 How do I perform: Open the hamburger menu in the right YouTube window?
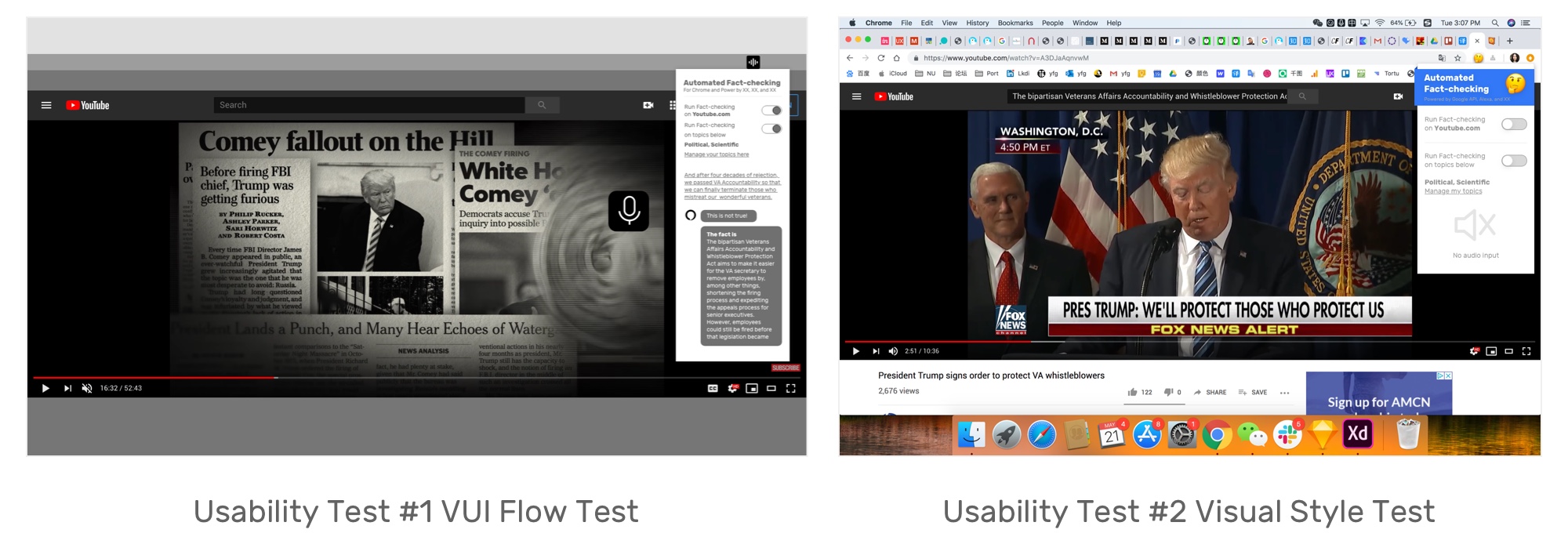pyautogui.click(x=856, y=96)
